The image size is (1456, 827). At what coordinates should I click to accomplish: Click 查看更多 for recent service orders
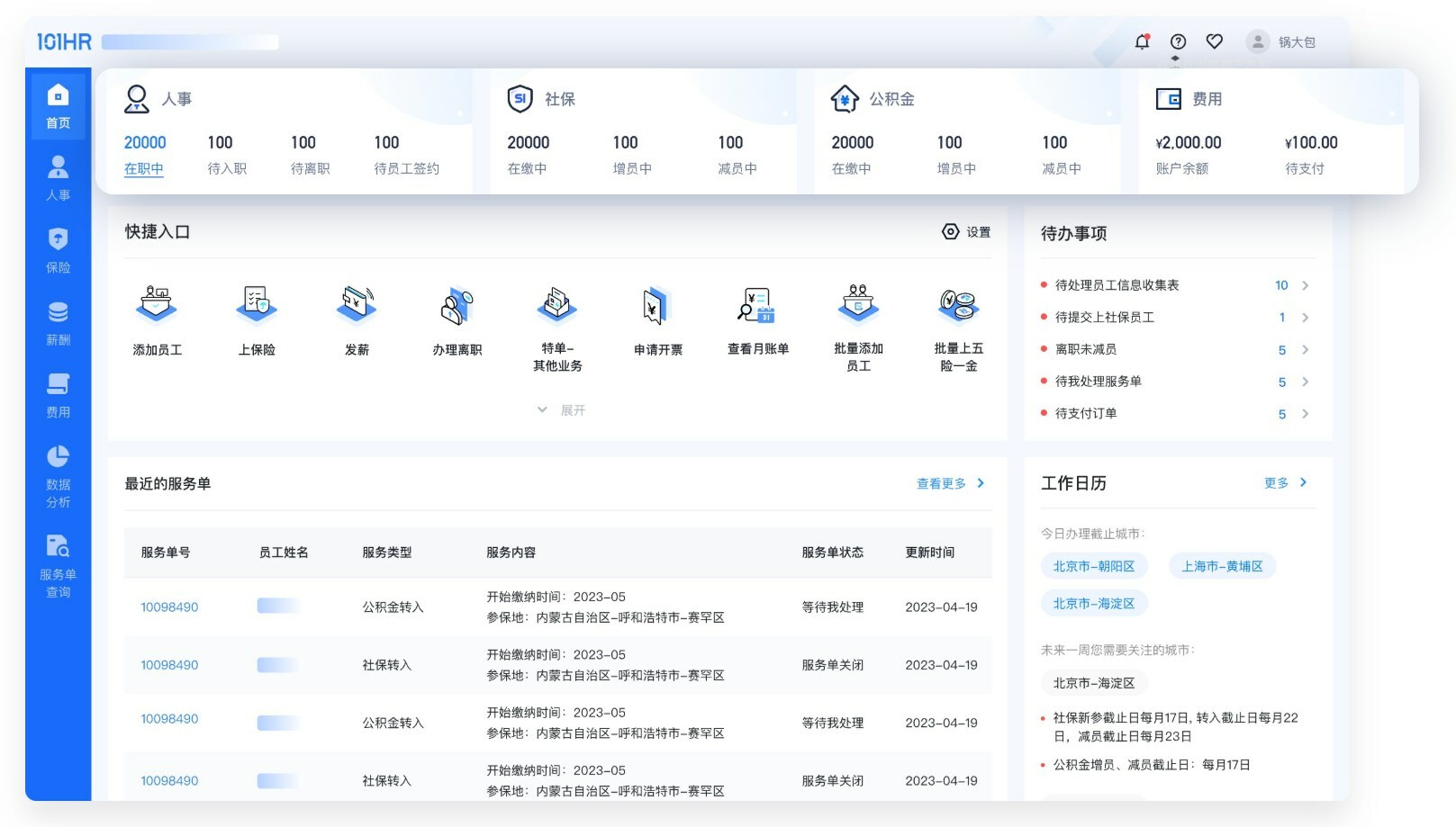click(950, 483)
